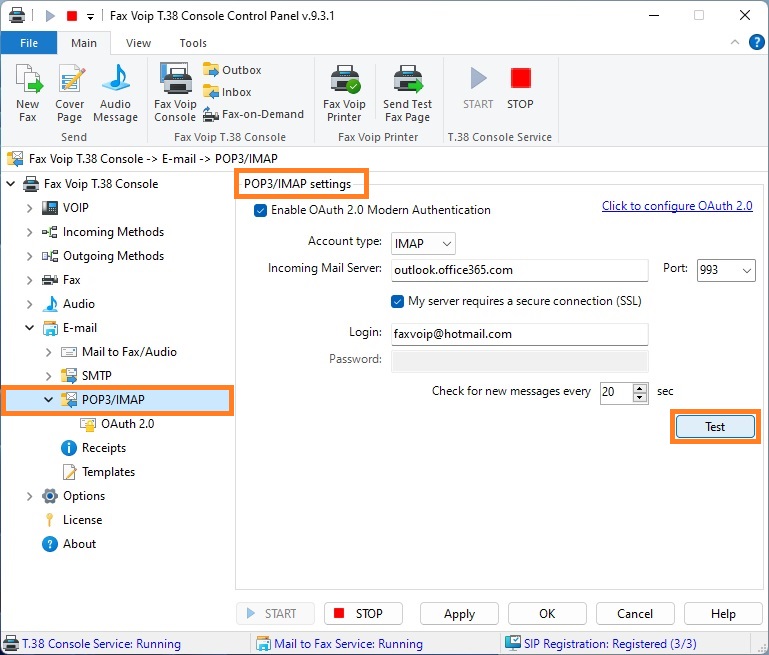Open Templates in the tree
The image size is (769, 655).
[108, 472]
